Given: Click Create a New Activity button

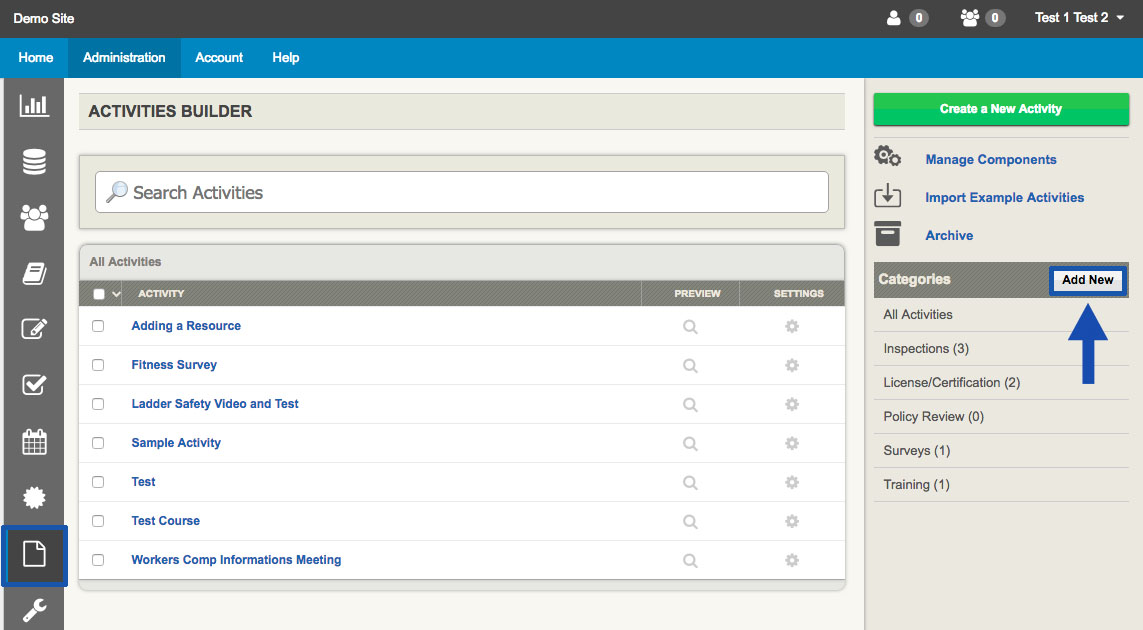Looking at the screenshot, I should point(1000,109).
